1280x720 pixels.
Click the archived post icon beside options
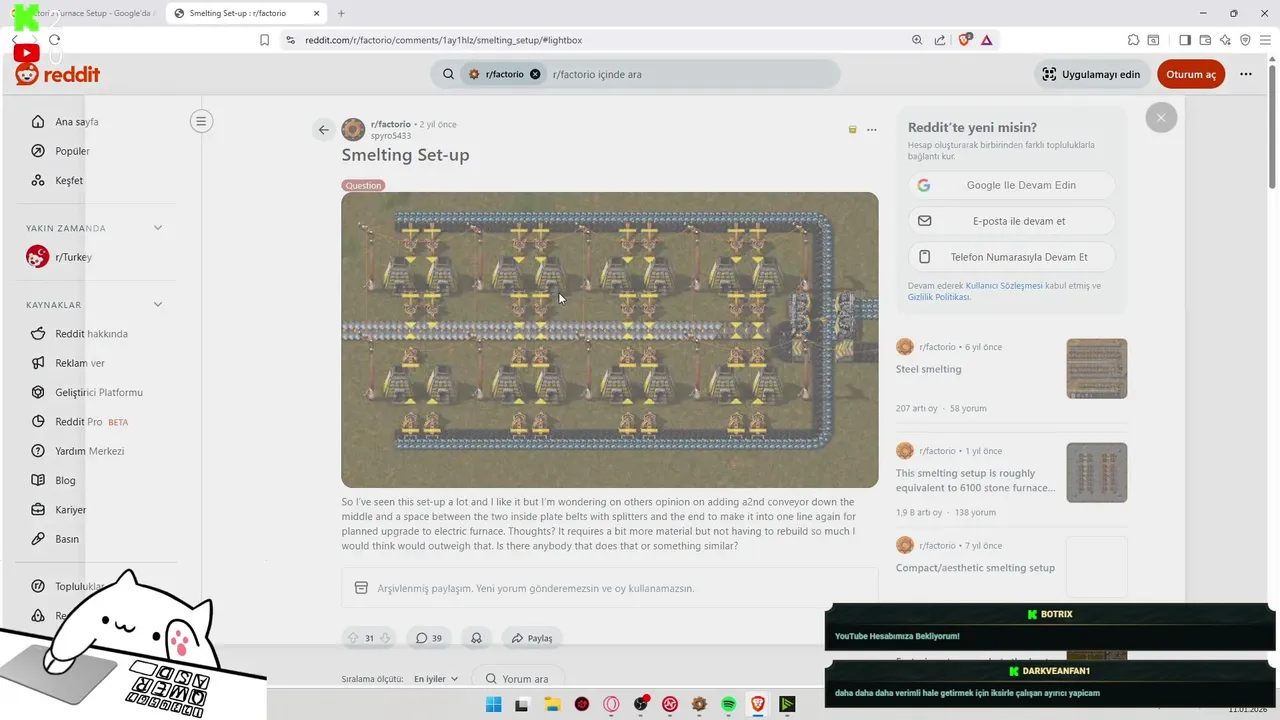(x=852, y=130)
